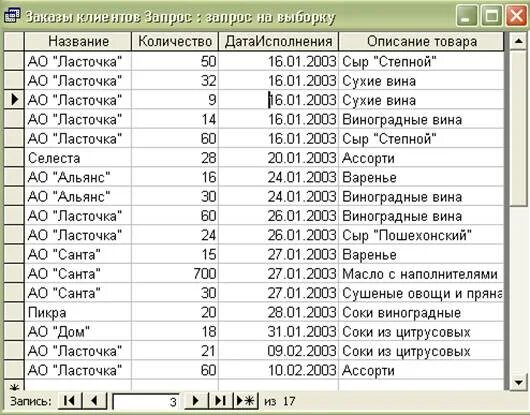530x415 pixels.
Task: Click the quantity cell 28
Action: [175, 158]
